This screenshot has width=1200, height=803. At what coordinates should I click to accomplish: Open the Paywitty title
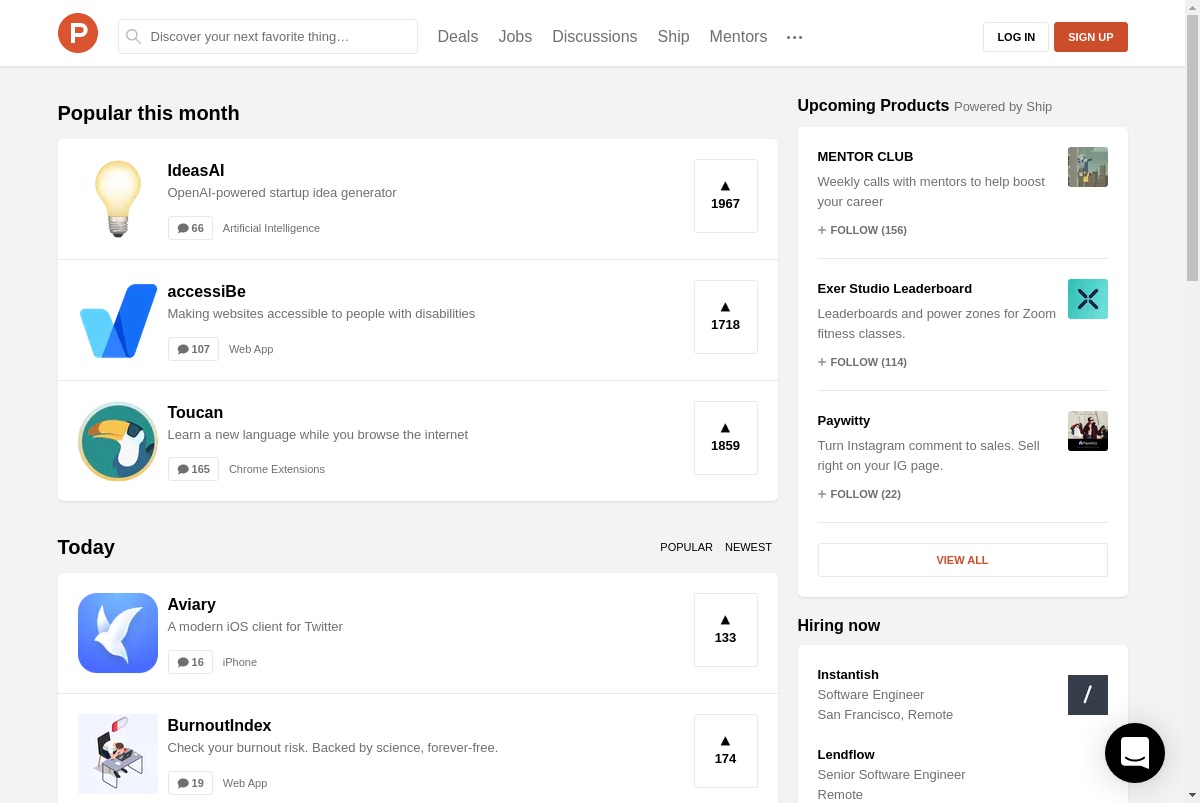(844, 421)
